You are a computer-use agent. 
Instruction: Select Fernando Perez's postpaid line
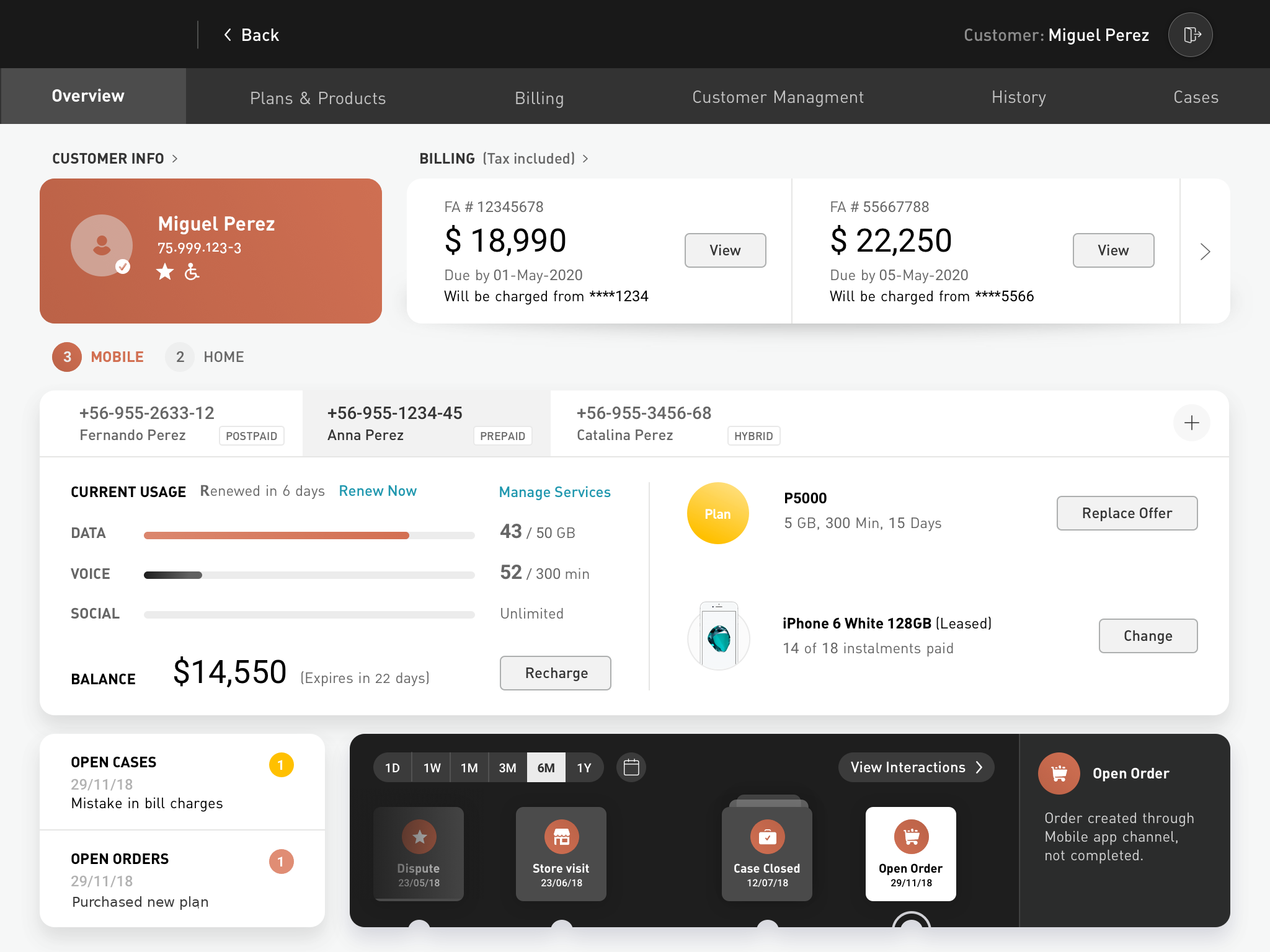171,424
